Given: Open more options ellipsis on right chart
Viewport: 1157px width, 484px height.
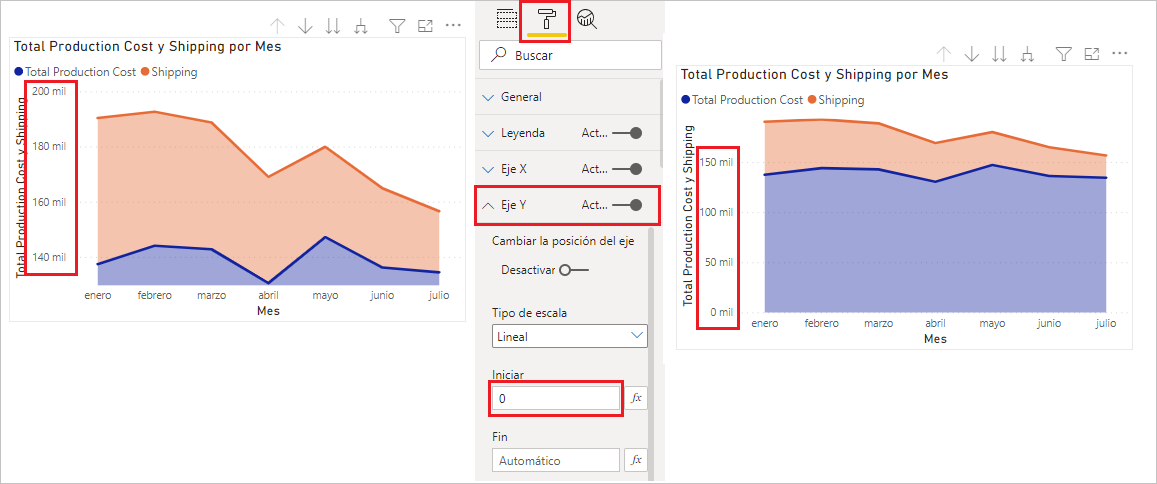Looking at the screenshot, I should (1119, 53).
